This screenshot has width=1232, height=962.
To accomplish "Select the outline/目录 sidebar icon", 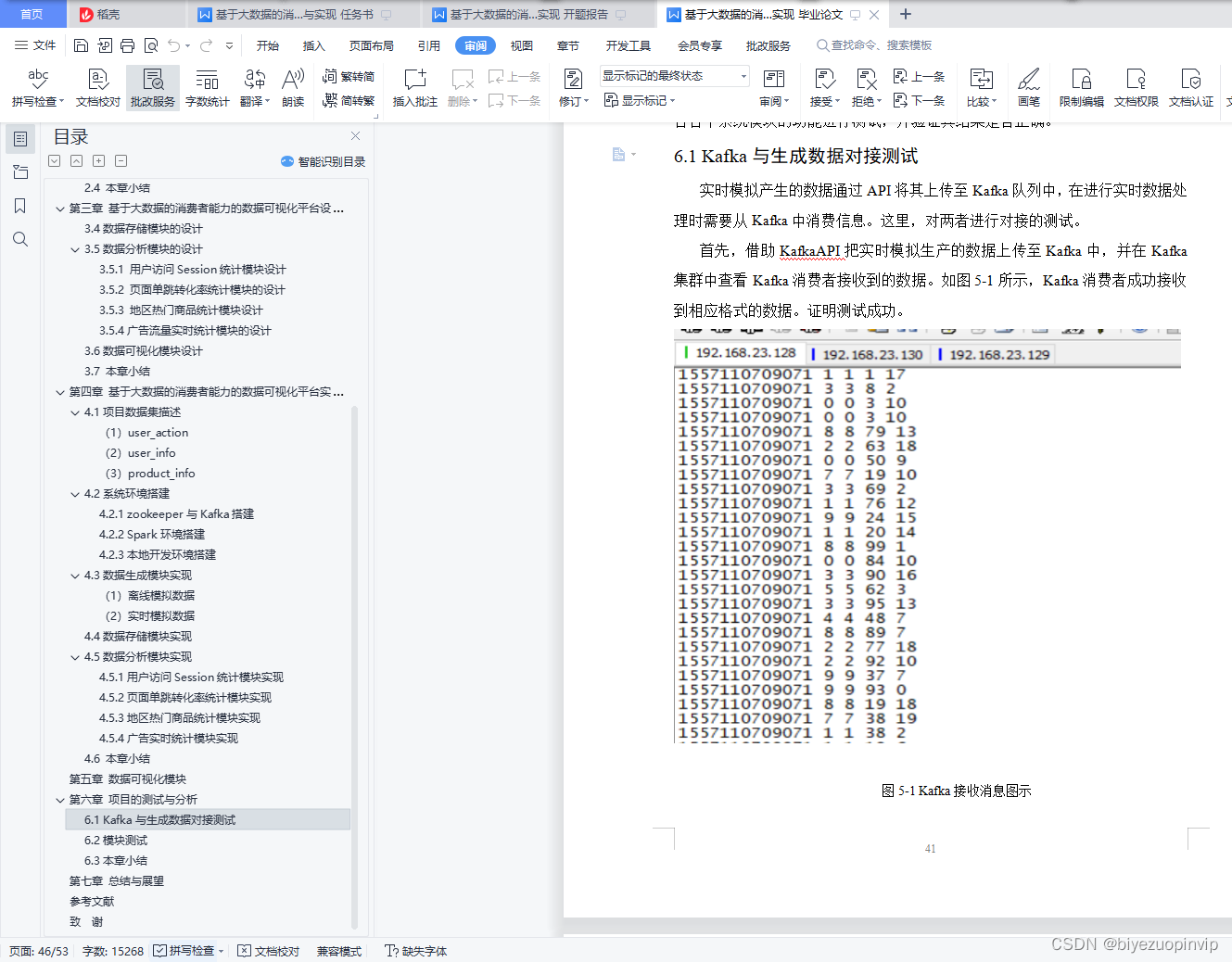I will [20, 139].
